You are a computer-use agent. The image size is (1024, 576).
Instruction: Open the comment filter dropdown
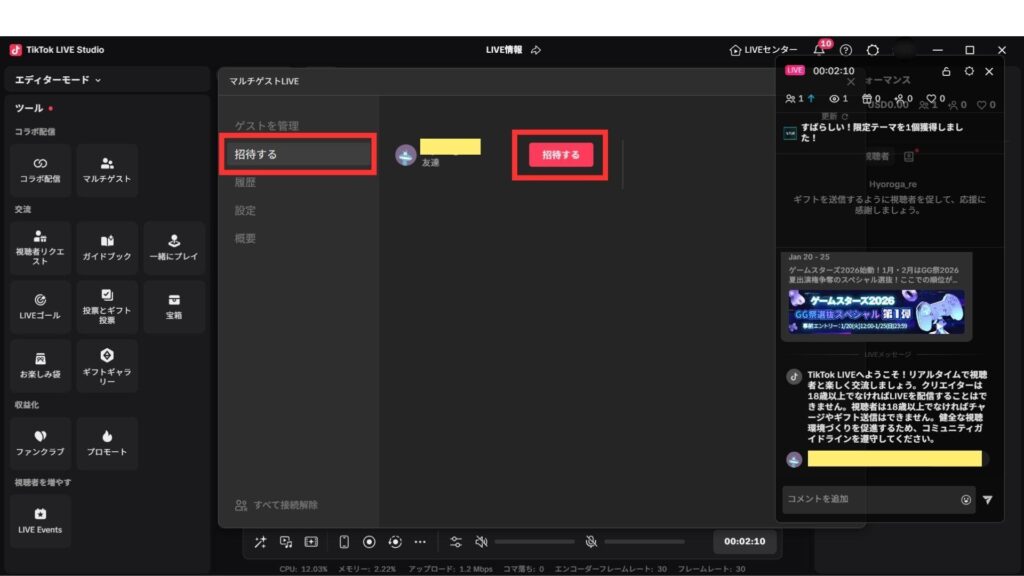point(987,500)
